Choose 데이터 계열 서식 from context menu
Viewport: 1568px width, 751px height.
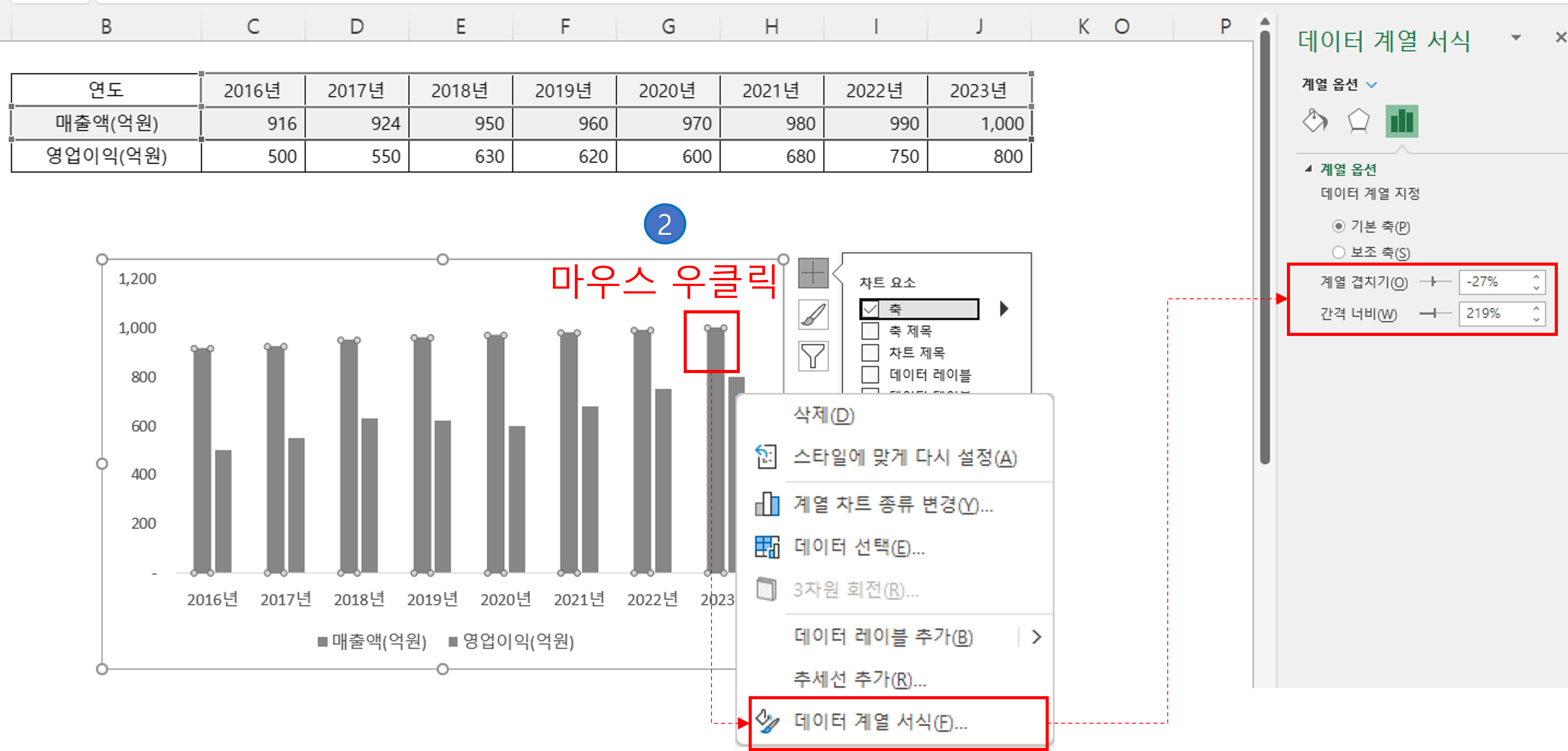pos(880,722)
